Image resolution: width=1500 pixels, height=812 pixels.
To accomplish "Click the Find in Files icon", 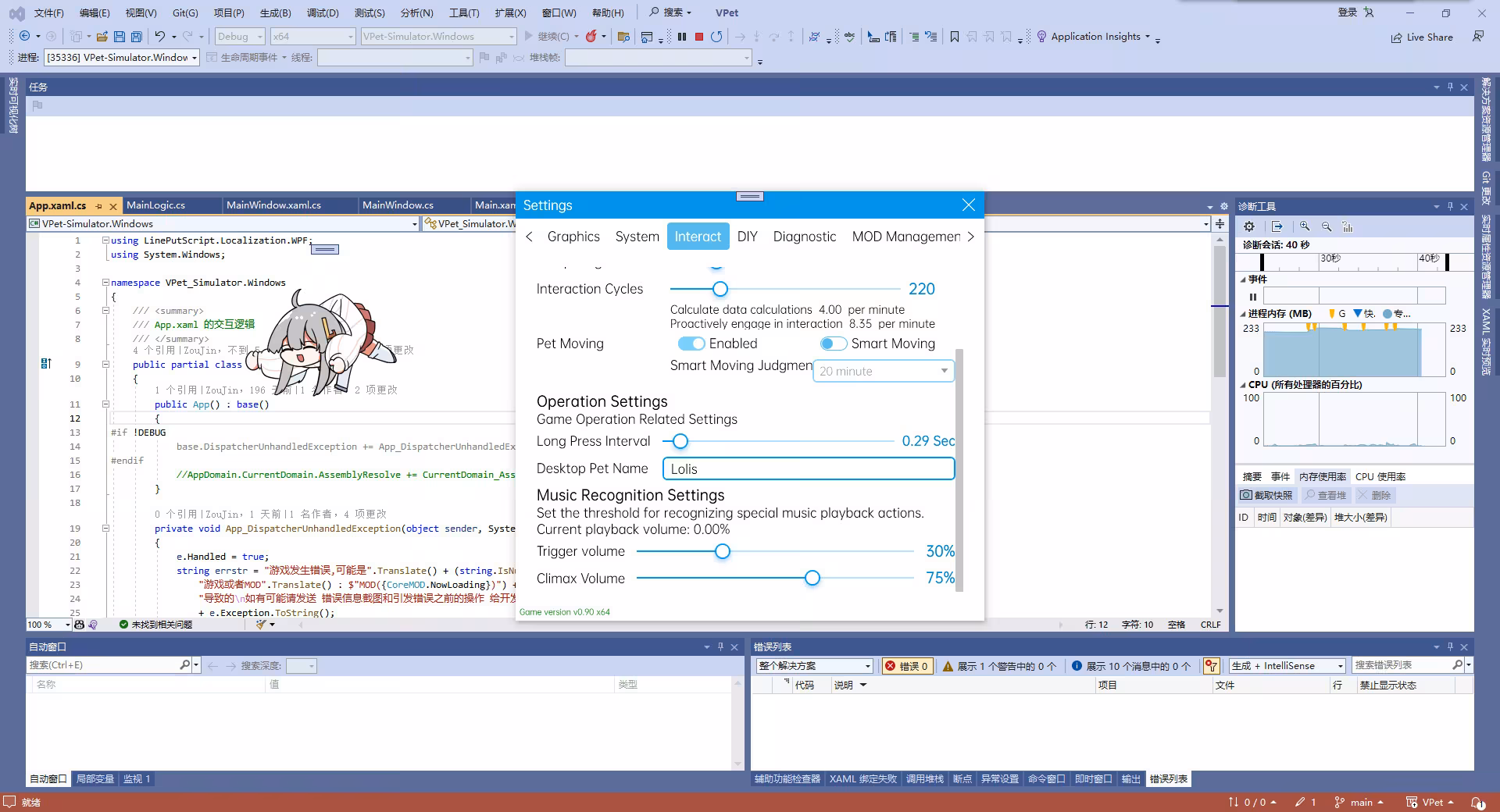I will [623, 36].
